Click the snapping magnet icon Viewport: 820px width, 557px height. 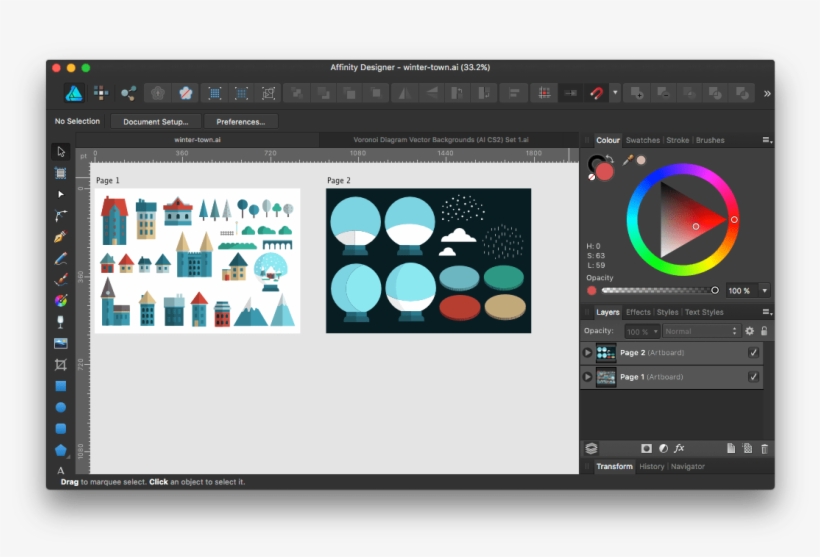point(596,93)
